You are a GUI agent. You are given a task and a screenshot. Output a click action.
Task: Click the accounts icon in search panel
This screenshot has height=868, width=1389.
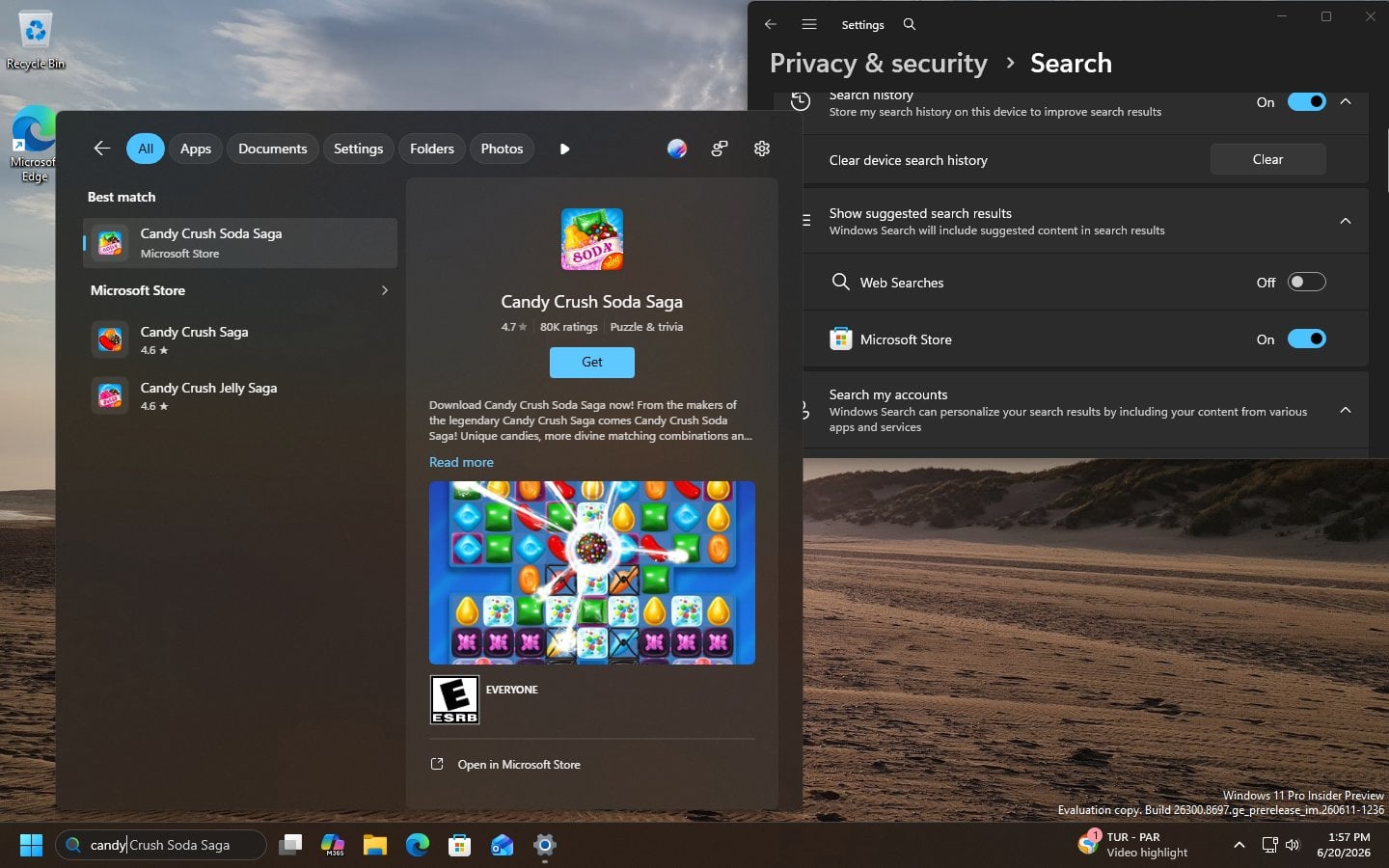tap(720, 149)
